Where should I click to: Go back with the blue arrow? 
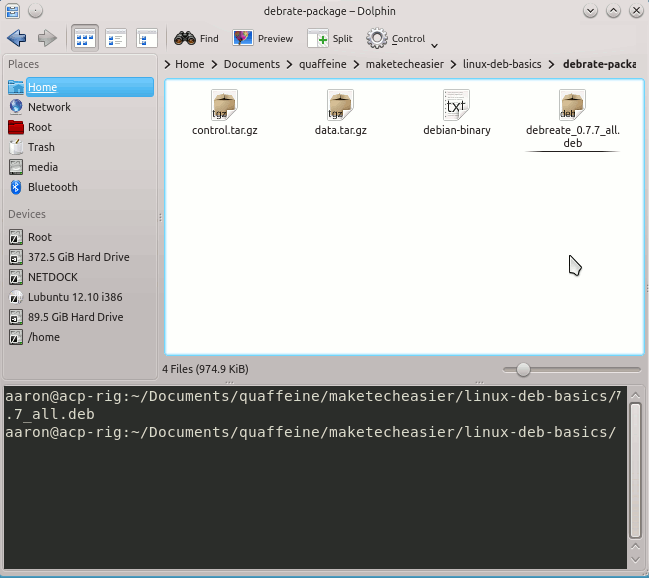pyautogui.click(x=17, y=39)
